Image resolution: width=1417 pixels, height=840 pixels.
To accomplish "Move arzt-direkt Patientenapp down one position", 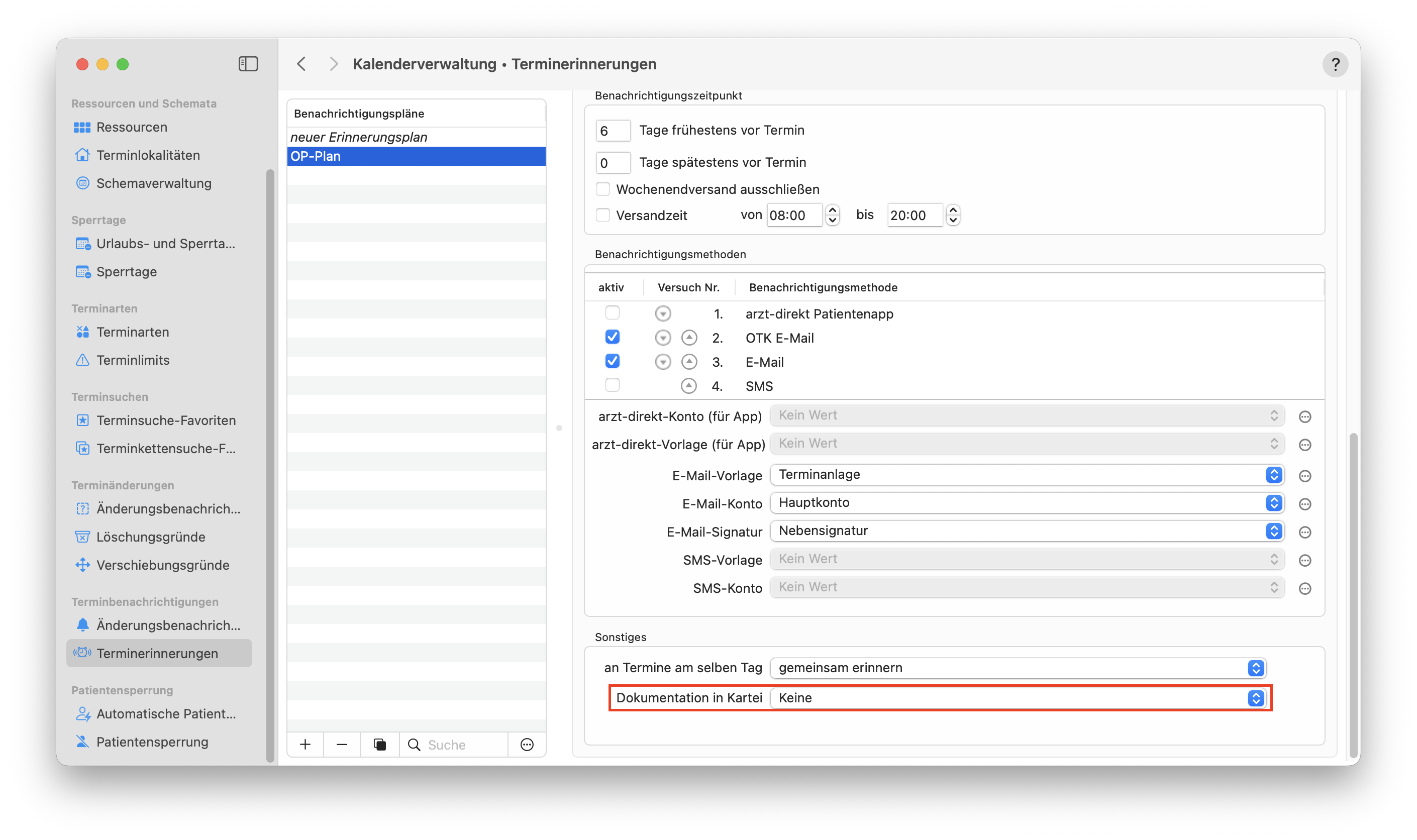I will pyautogui.click(x=663, y=313).
